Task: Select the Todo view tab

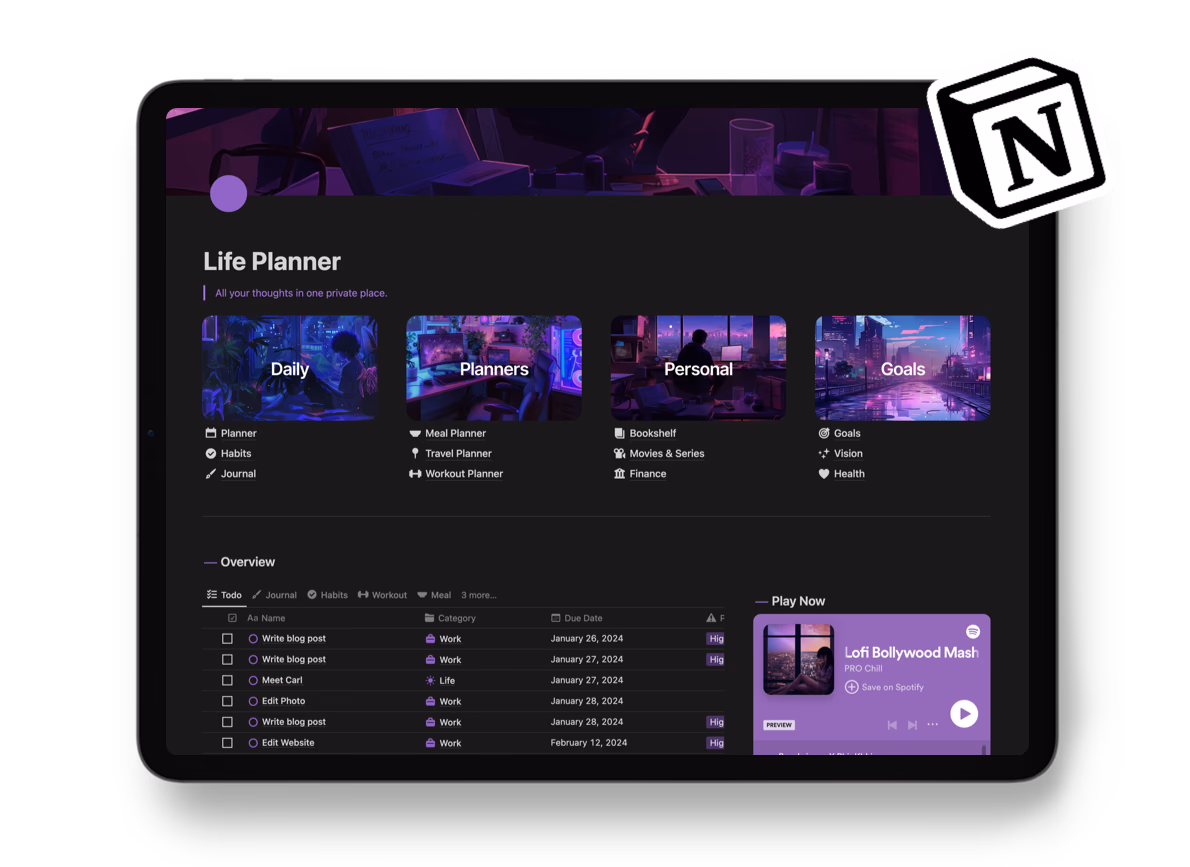Action: coord(224,594)
